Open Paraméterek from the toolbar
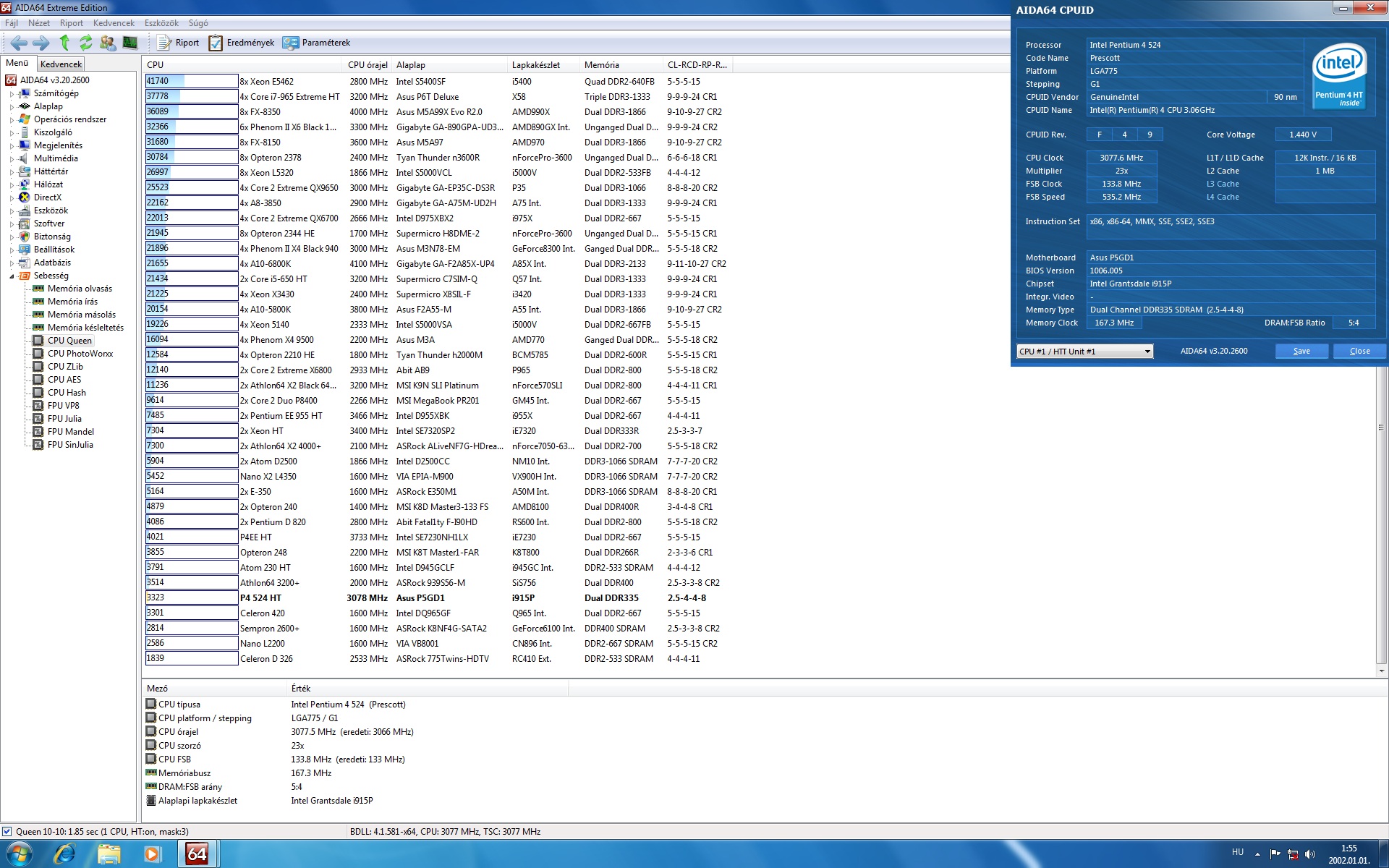 [317, 43]
